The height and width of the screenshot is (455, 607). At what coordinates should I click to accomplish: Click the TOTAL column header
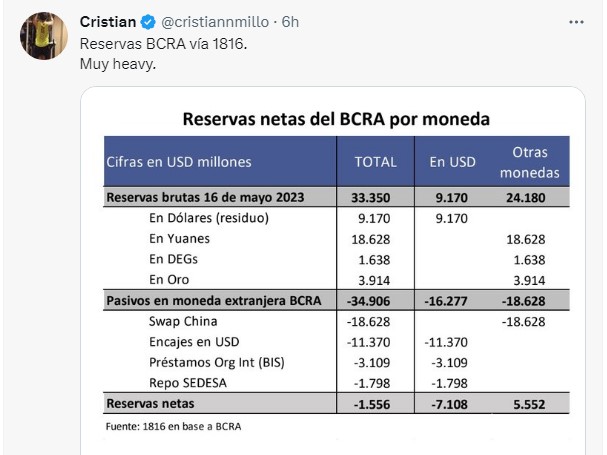(376, 161)
